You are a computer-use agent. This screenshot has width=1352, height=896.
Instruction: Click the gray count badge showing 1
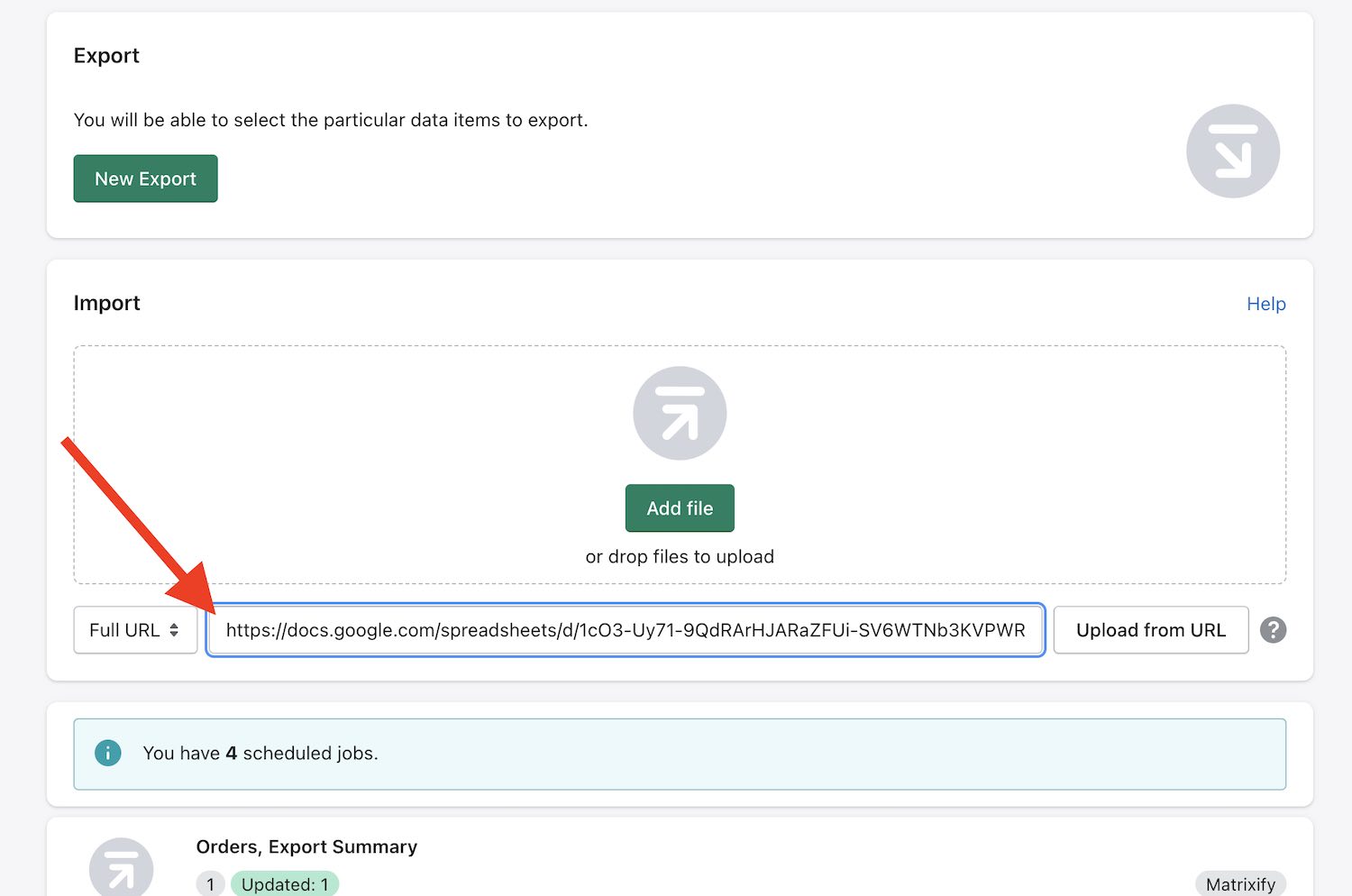[210, 884]
